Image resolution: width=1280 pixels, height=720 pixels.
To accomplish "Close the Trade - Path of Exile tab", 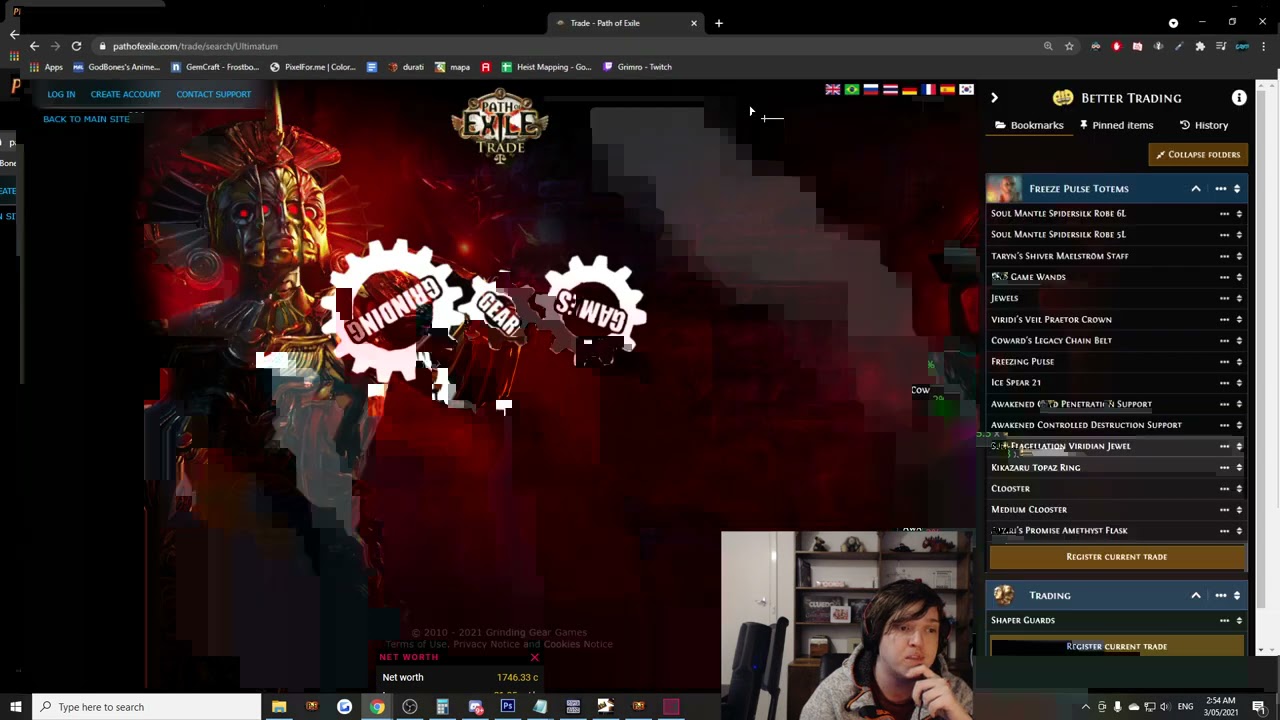I will 693,23.
